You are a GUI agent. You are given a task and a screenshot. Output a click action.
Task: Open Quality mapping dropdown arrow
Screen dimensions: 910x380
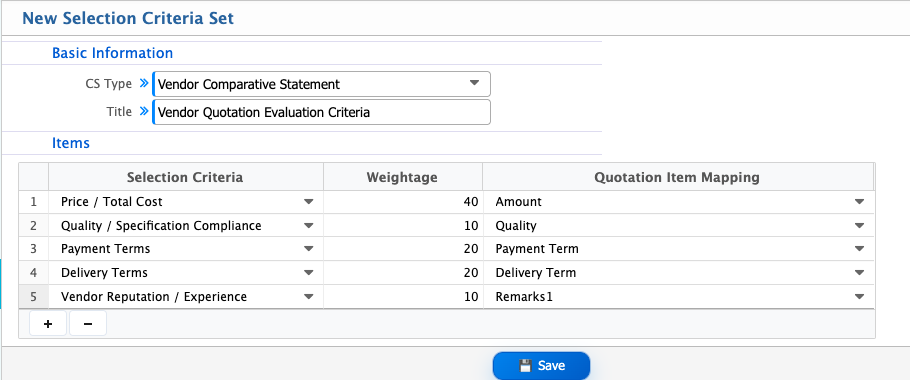[860, 226]
